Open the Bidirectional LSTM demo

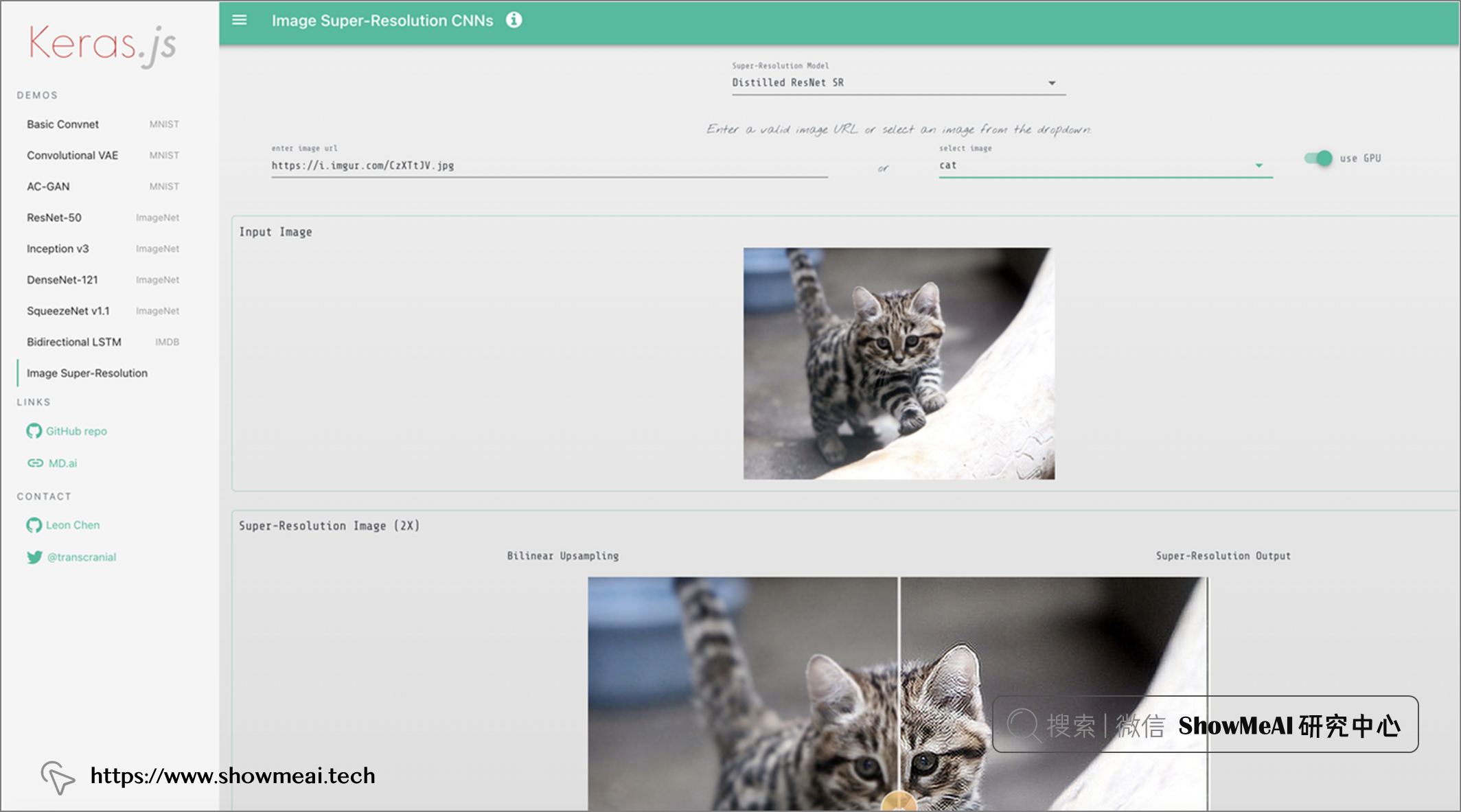[103, 342]
